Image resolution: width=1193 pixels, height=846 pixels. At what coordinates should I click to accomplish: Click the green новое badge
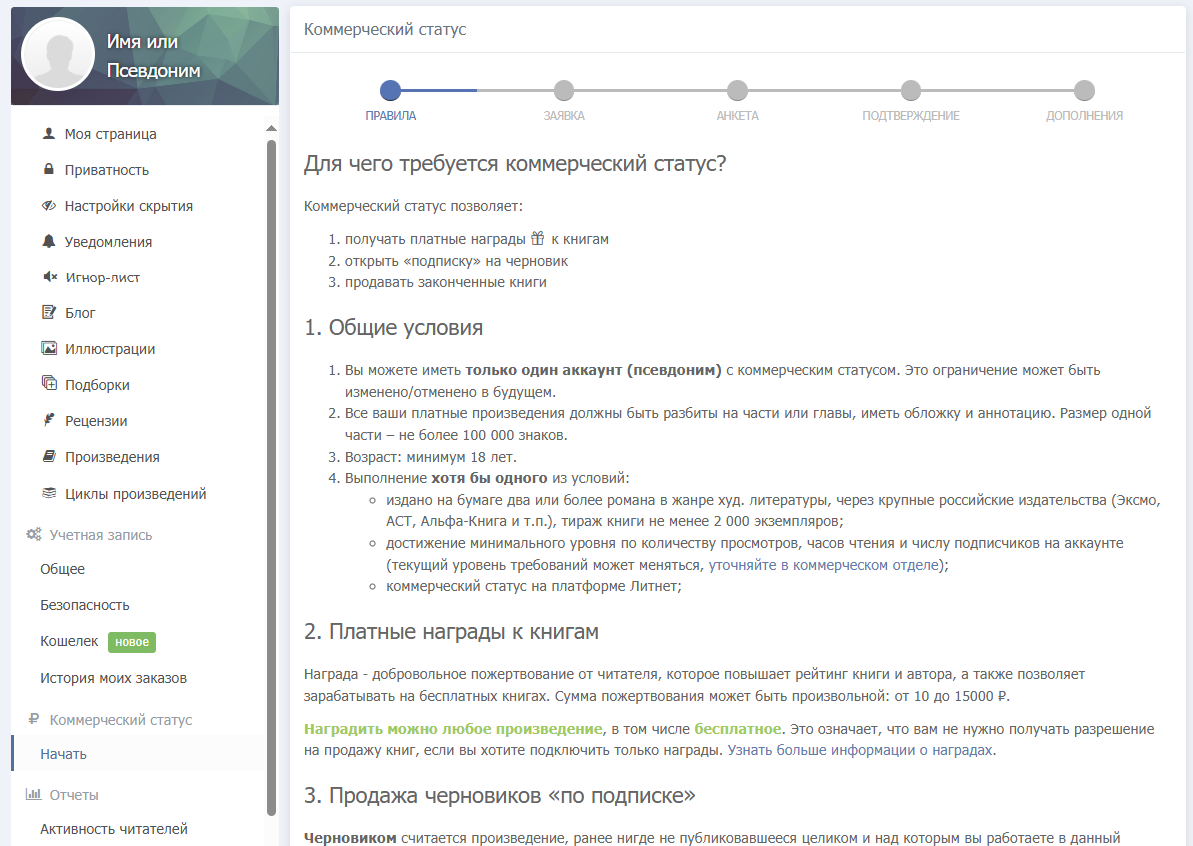point(132,642)
